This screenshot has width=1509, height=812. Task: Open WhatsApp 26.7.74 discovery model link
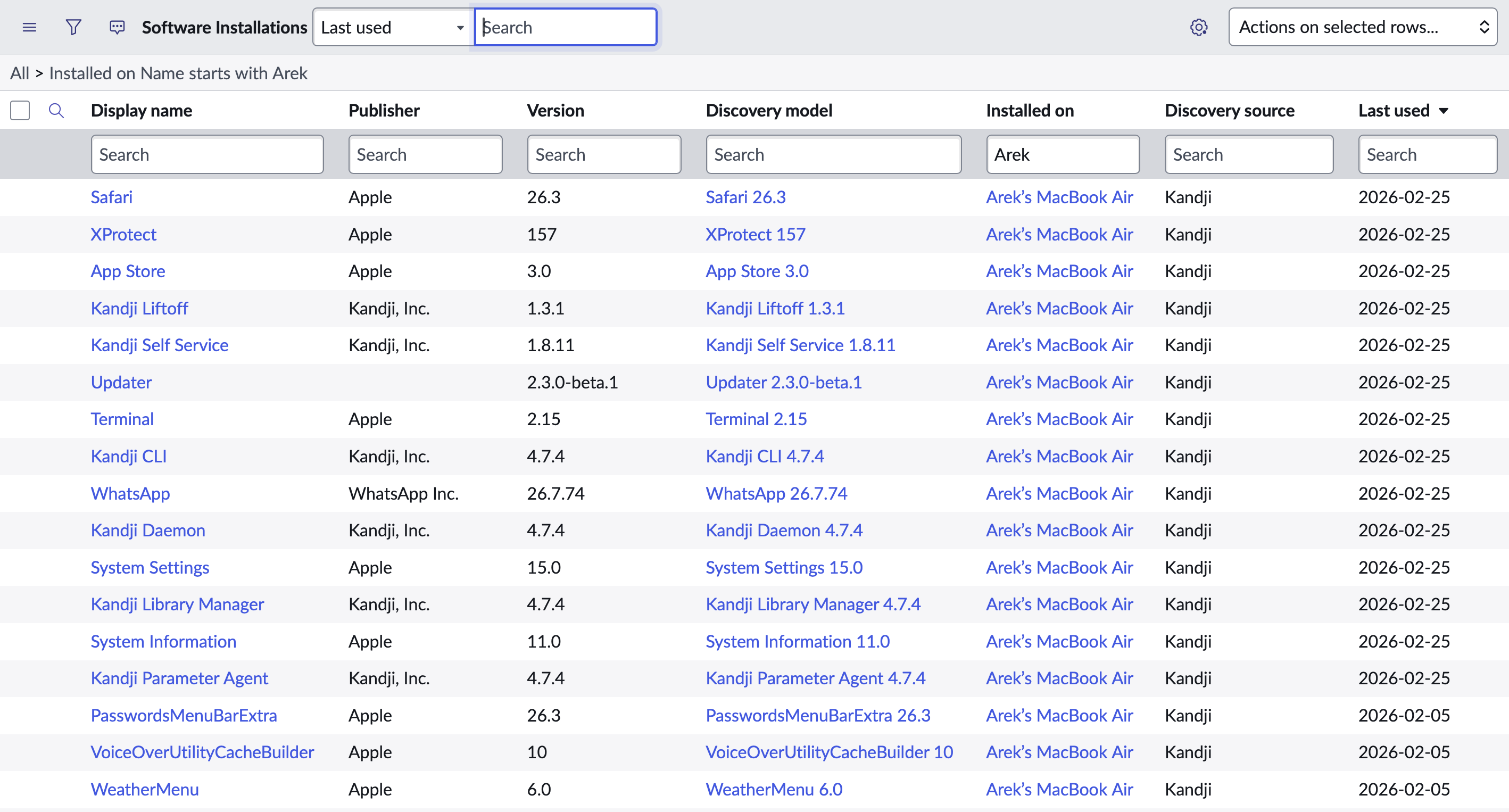click(x=776, y=493)
